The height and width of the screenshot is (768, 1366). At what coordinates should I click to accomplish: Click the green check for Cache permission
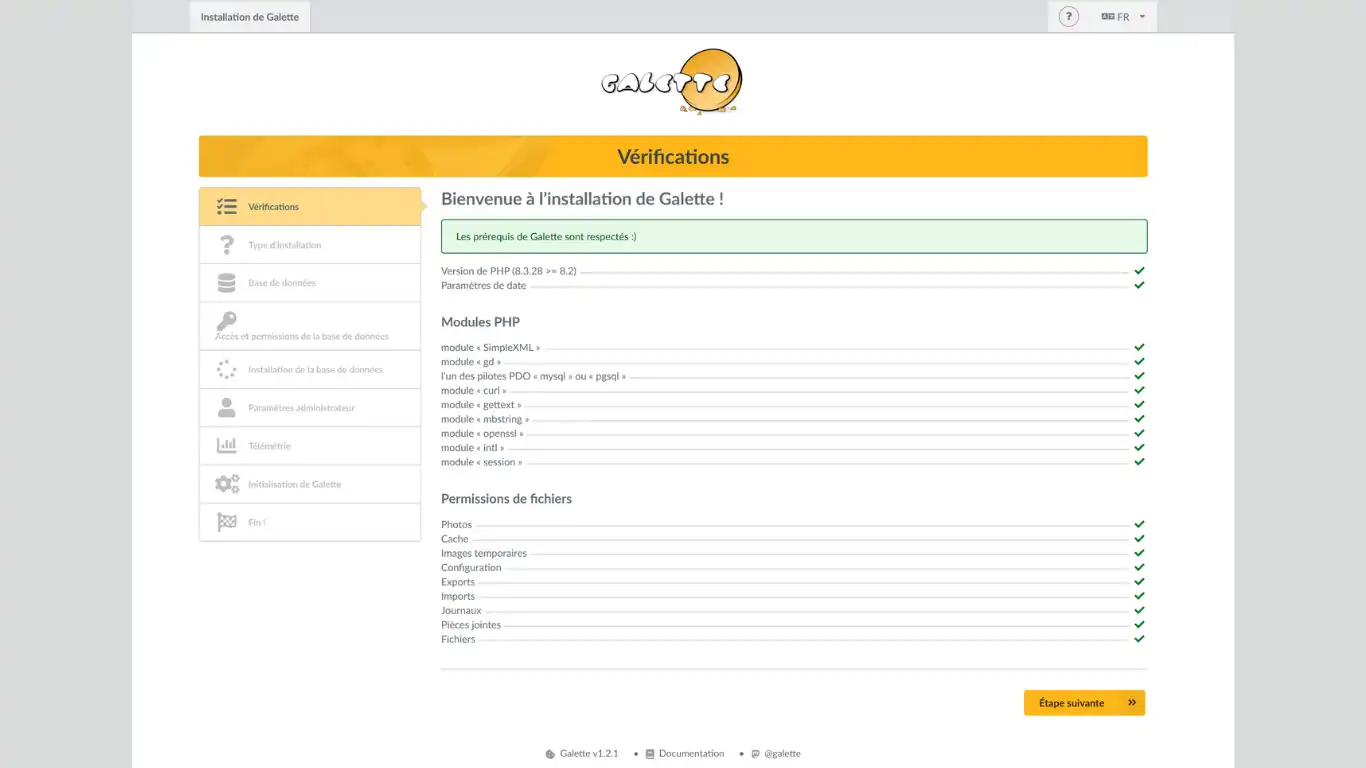point(1139,539)
